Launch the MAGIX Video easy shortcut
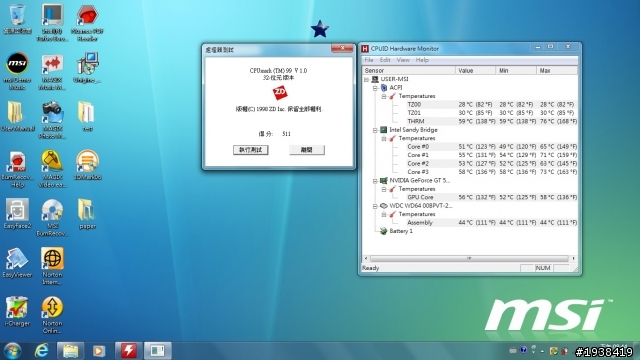The width and height of the screenshot is (640, 360). [52, 169]
